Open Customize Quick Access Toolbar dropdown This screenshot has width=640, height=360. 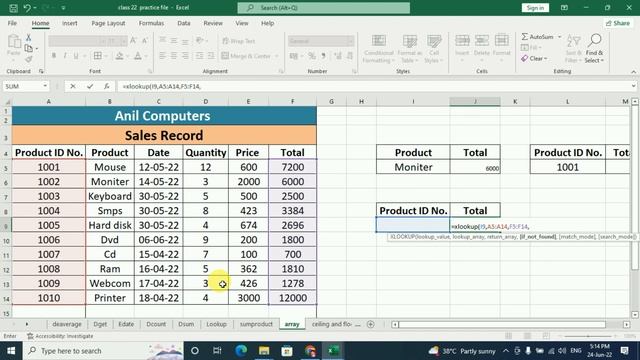pos(63,7)
